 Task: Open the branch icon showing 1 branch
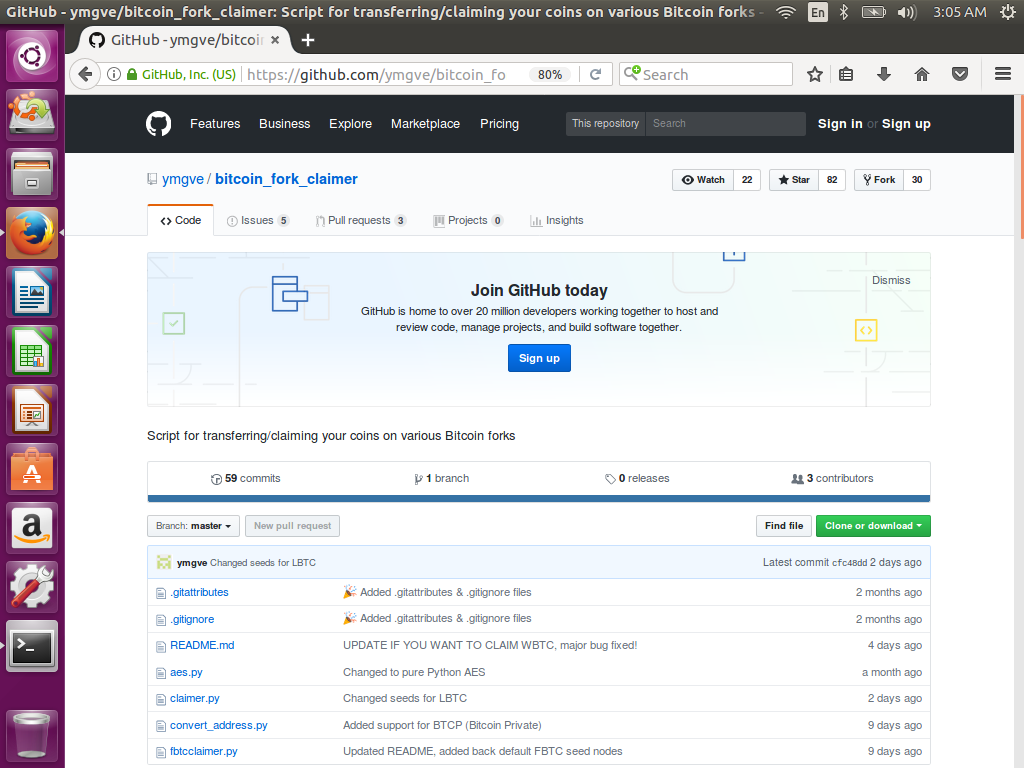click(x=419, y=478)
